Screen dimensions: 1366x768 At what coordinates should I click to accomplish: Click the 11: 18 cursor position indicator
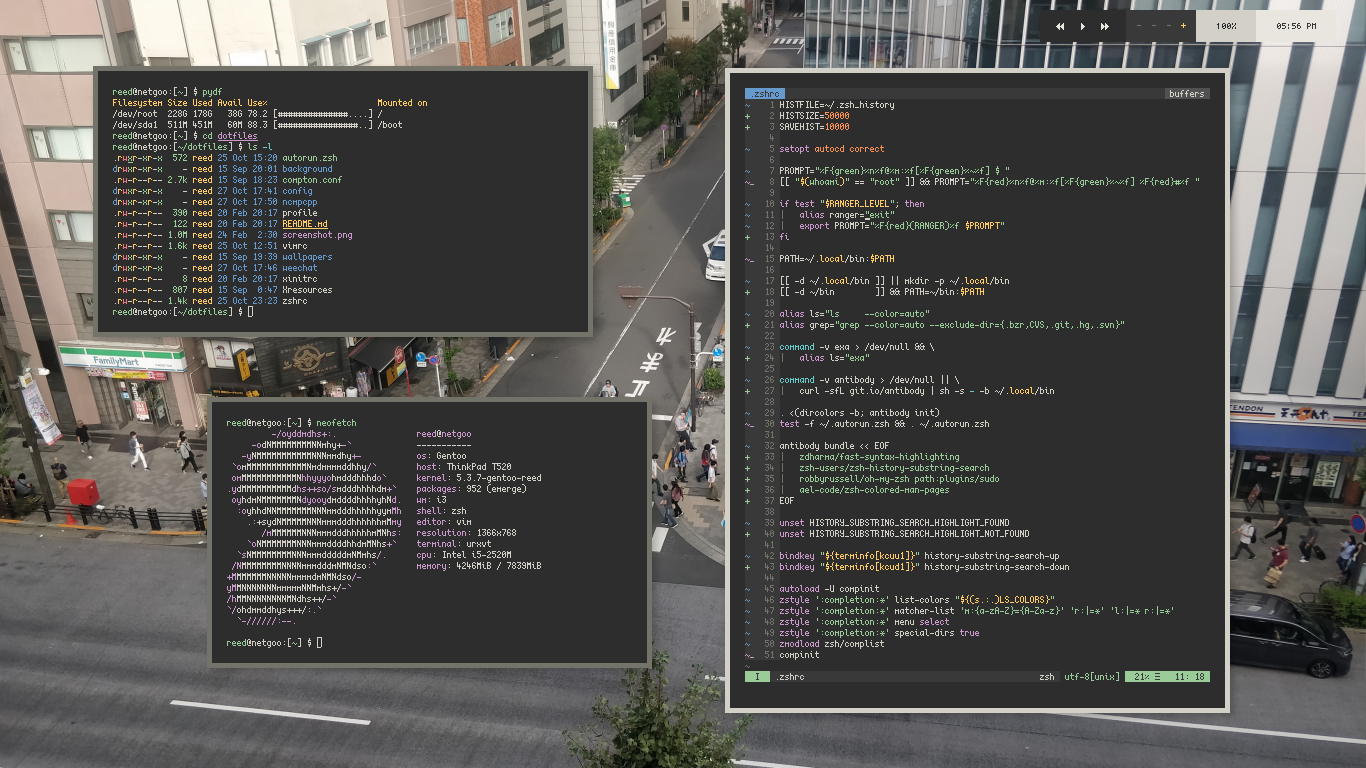(1189, 677)
